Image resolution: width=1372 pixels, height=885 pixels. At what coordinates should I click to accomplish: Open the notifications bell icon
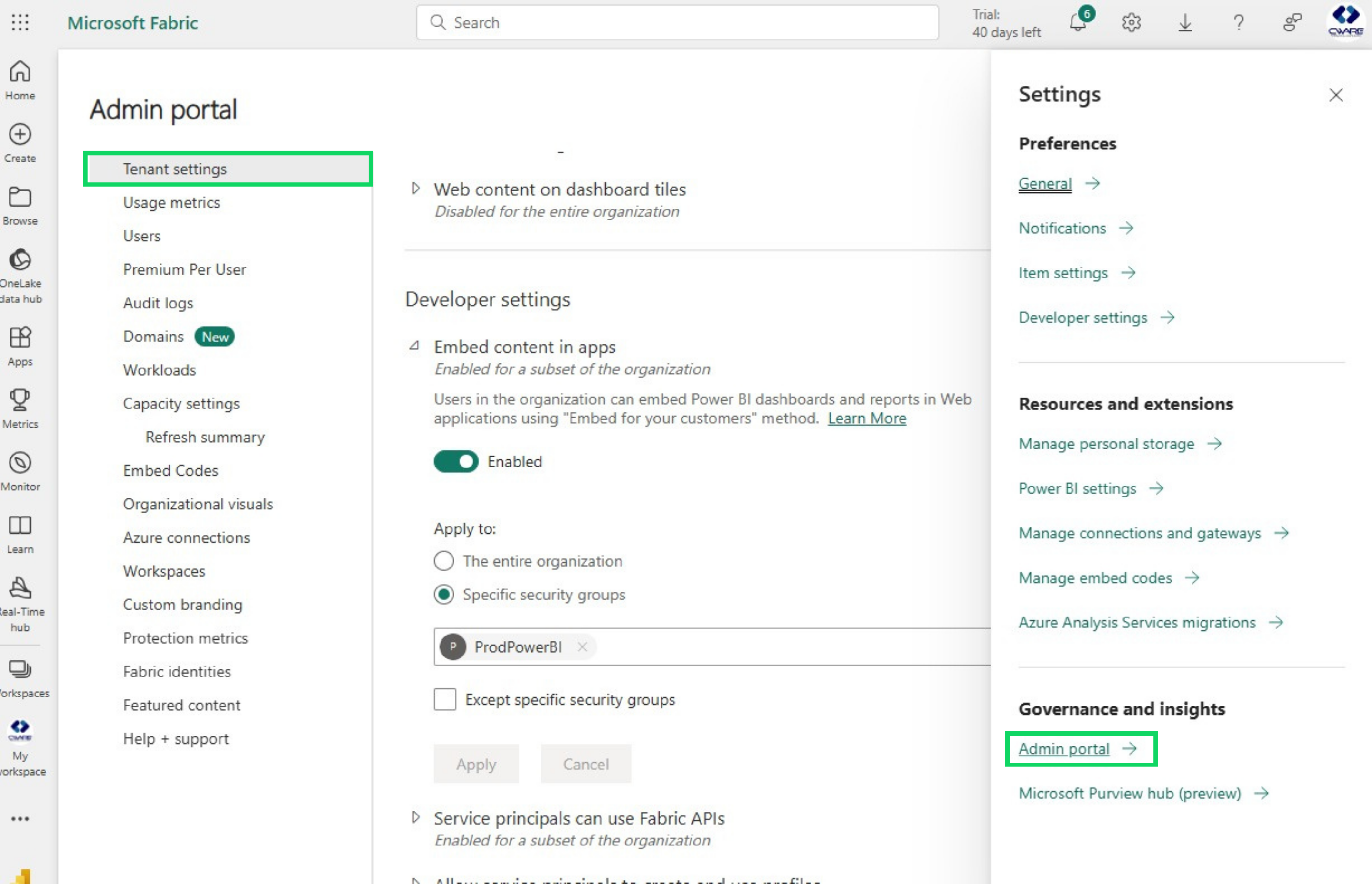tap(1078, 22)
